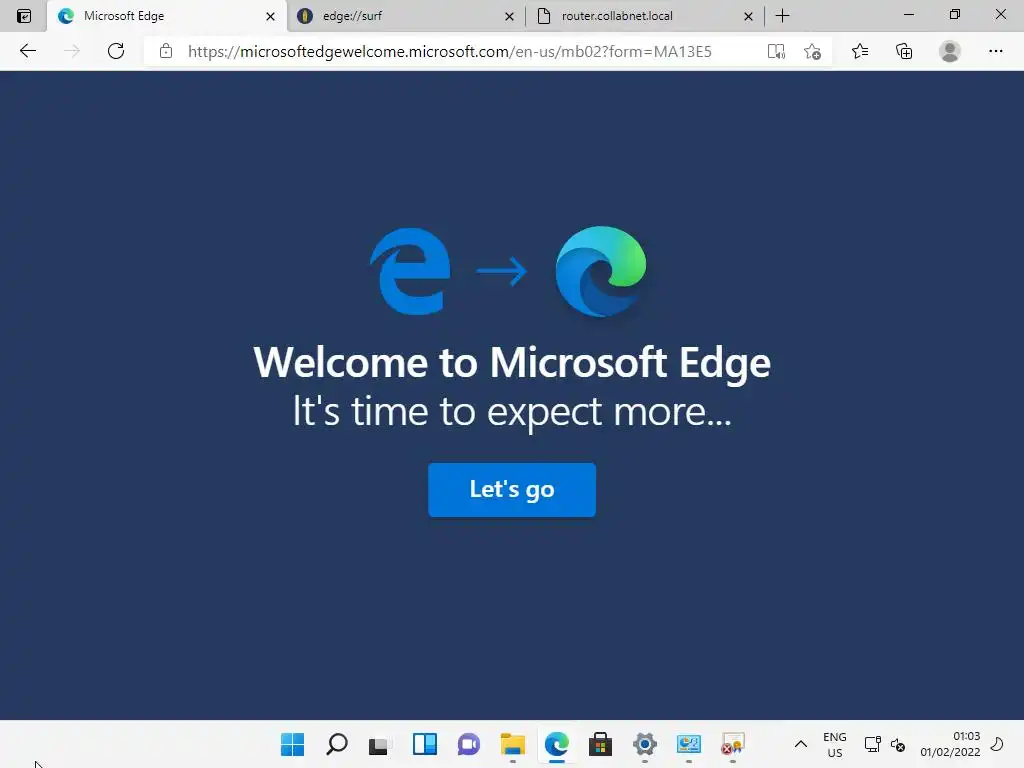Select Microsoft Edge taskbar icon
This screenshot has width=1024, height=768.
[x=556, y=744]
